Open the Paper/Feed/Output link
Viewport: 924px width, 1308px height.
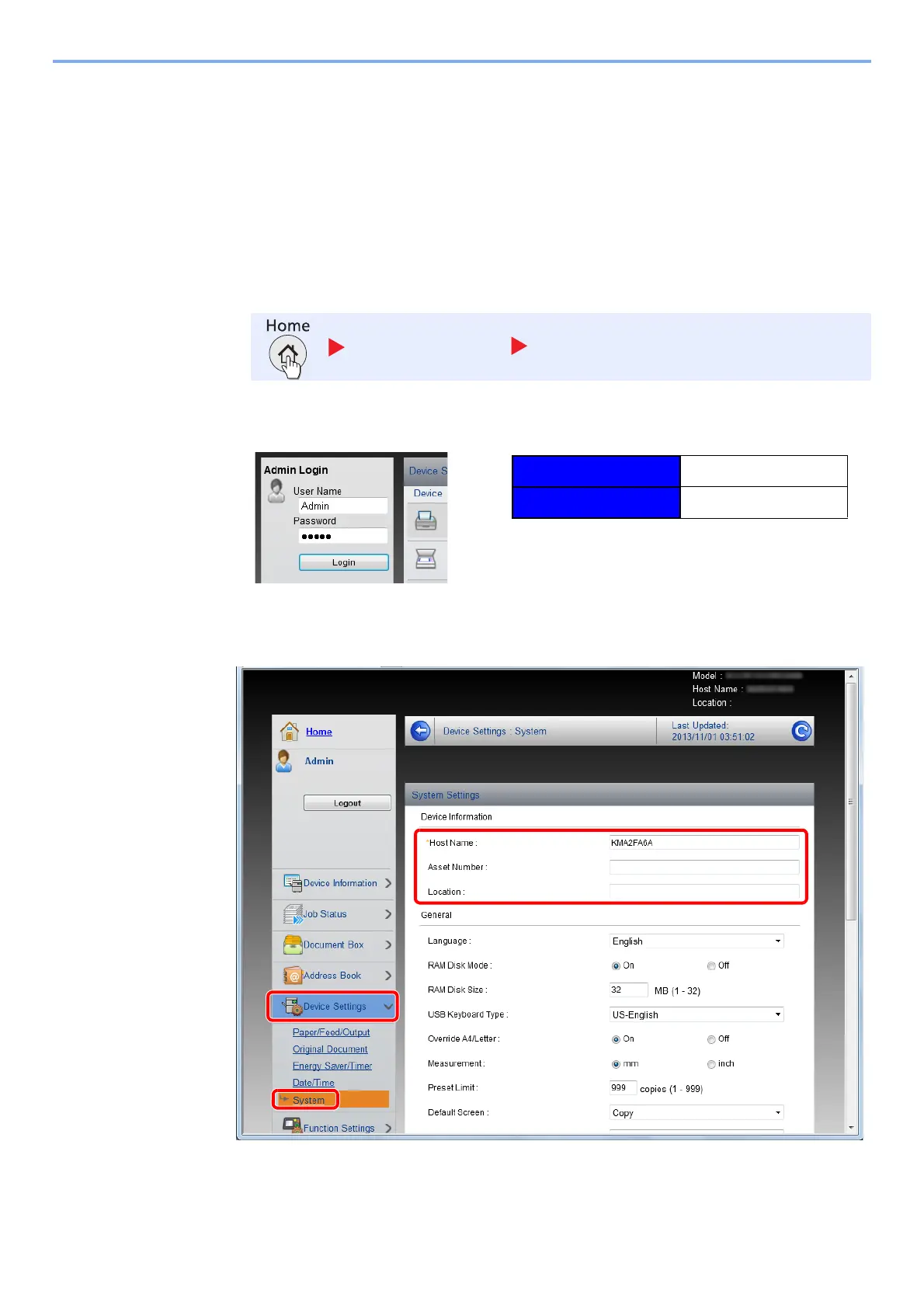[331, 1032]
